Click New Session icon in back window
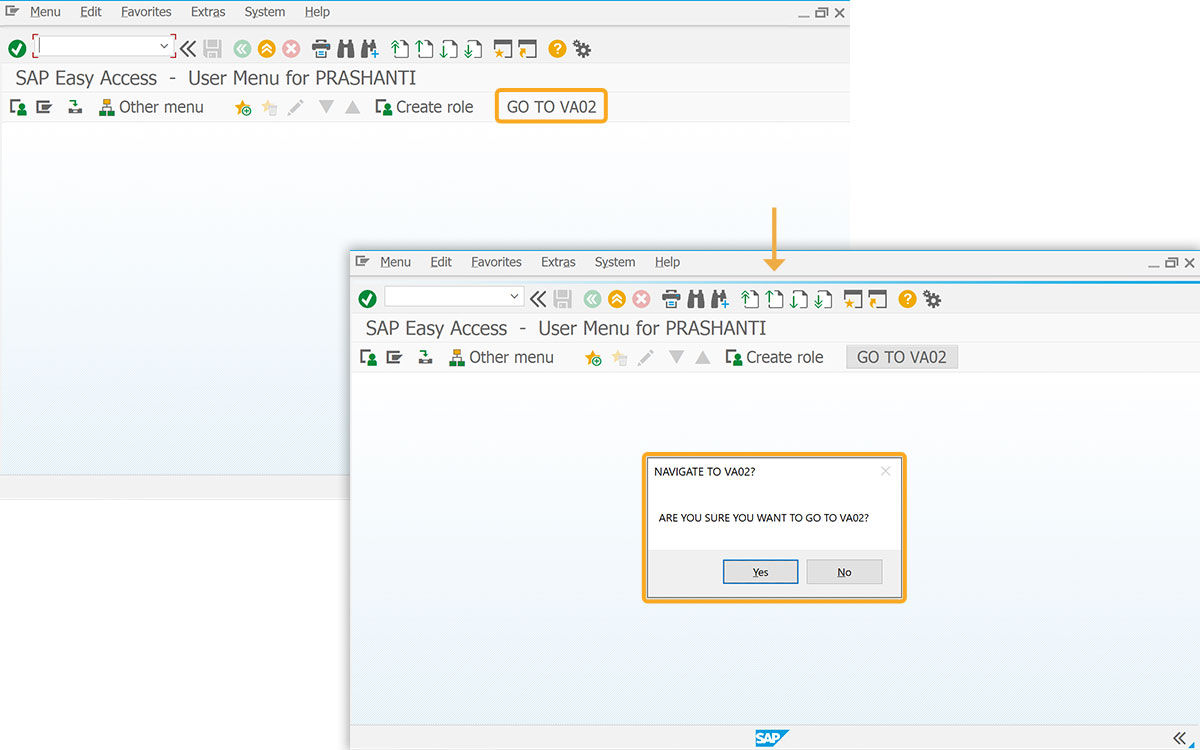Viewport: 1200px width, 750px height. coord(503,48)
